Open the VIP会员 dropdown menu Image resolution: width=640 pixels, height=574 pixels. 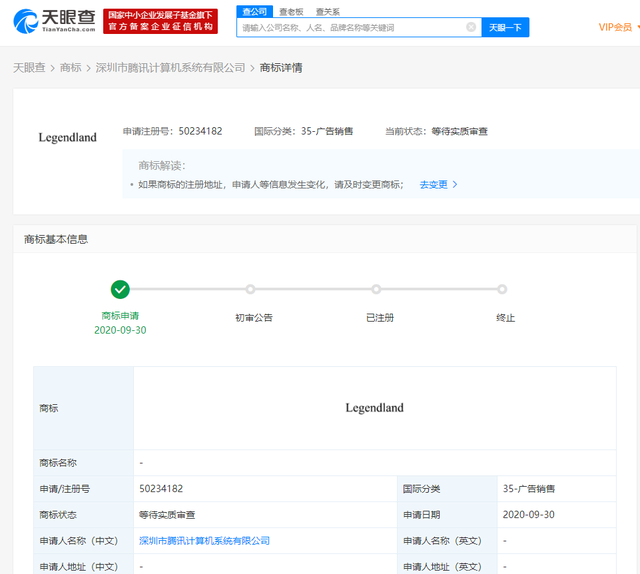617,27
